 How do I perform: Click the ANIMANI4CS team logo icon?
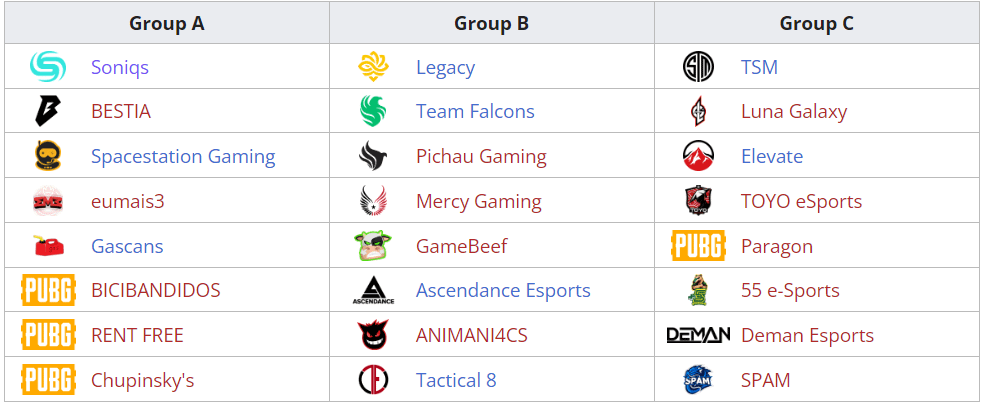tap(373, 335)
